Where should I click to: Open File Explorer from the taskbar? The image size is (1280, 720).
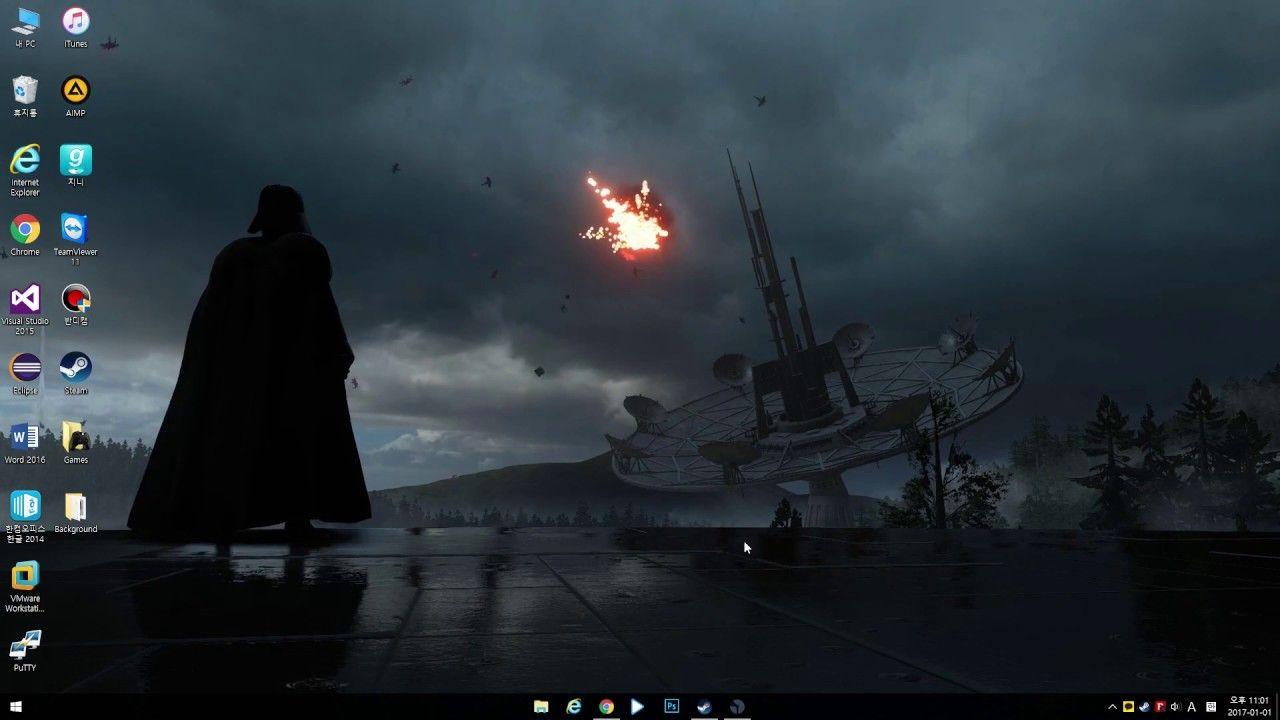pos(541,706)
